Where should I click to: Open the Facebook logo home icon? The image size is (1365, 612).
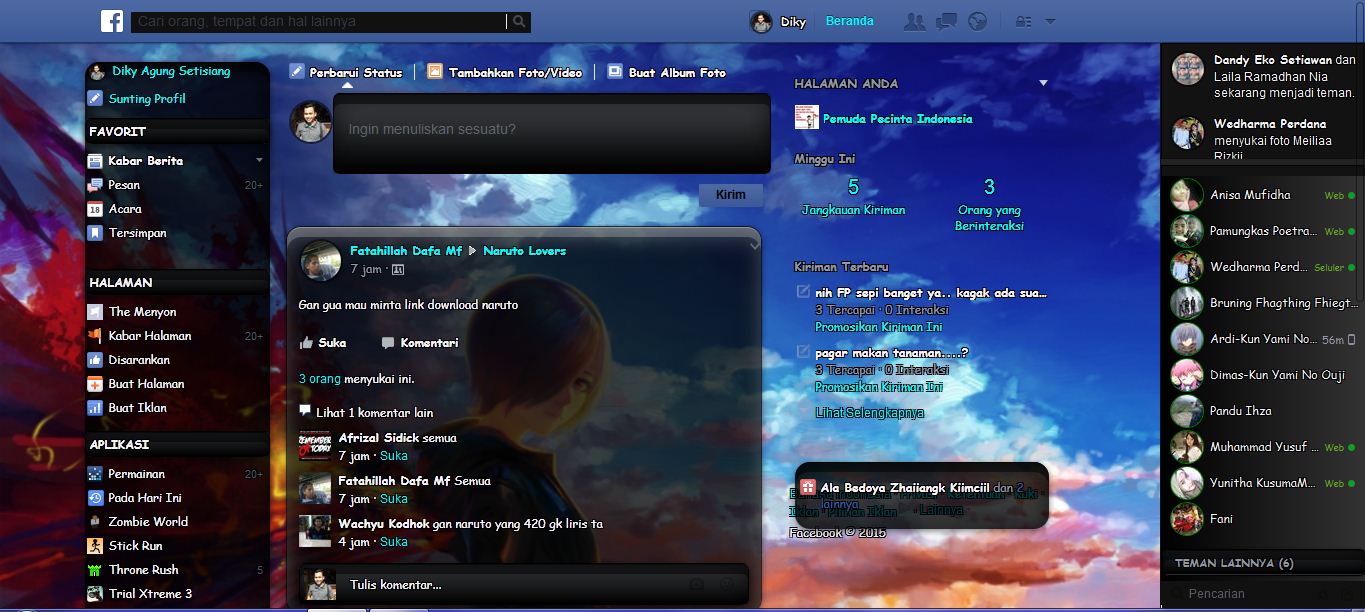tap(111, 21)
